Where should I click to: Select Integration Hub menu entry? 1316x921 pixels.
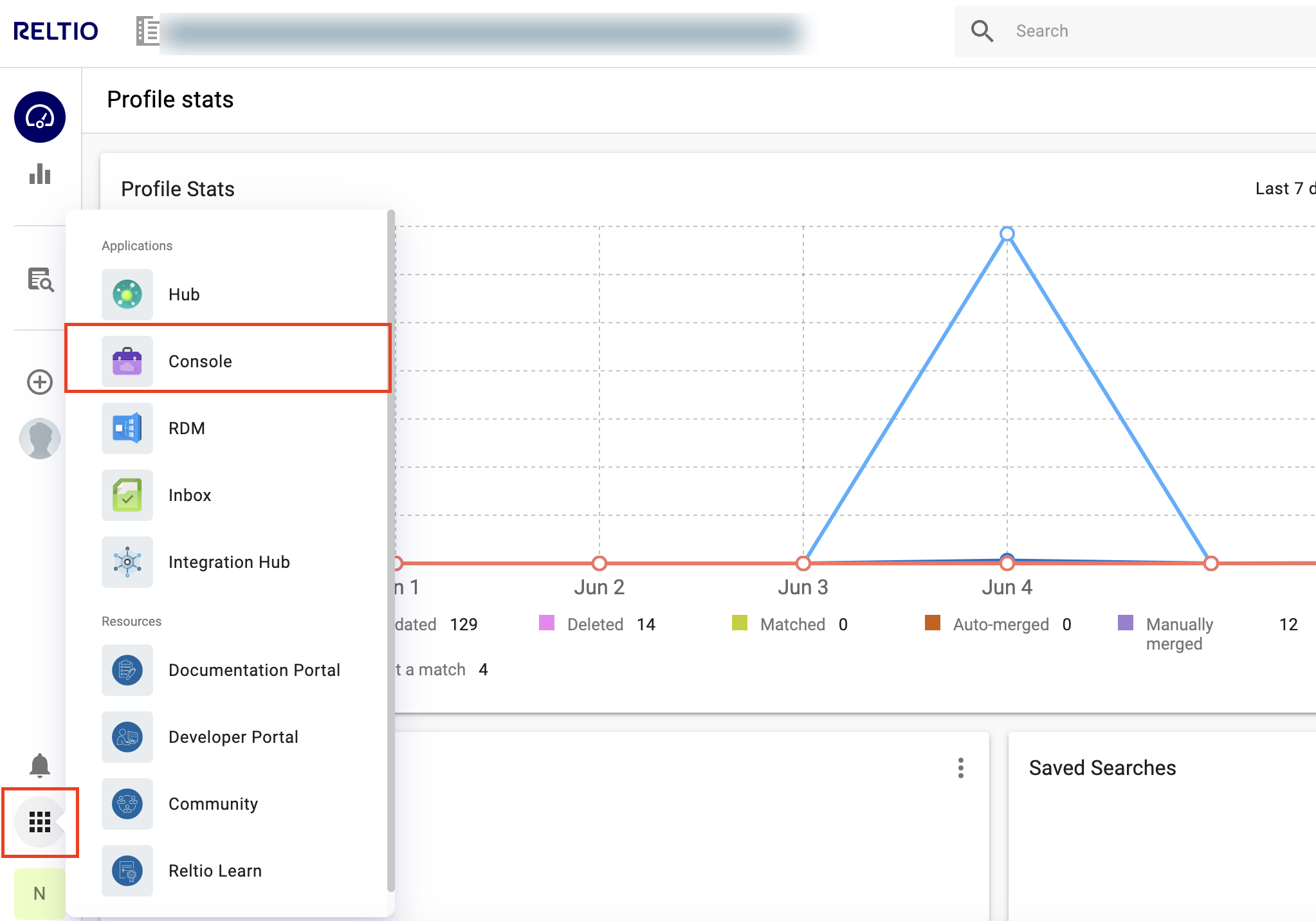click(226, 562)
